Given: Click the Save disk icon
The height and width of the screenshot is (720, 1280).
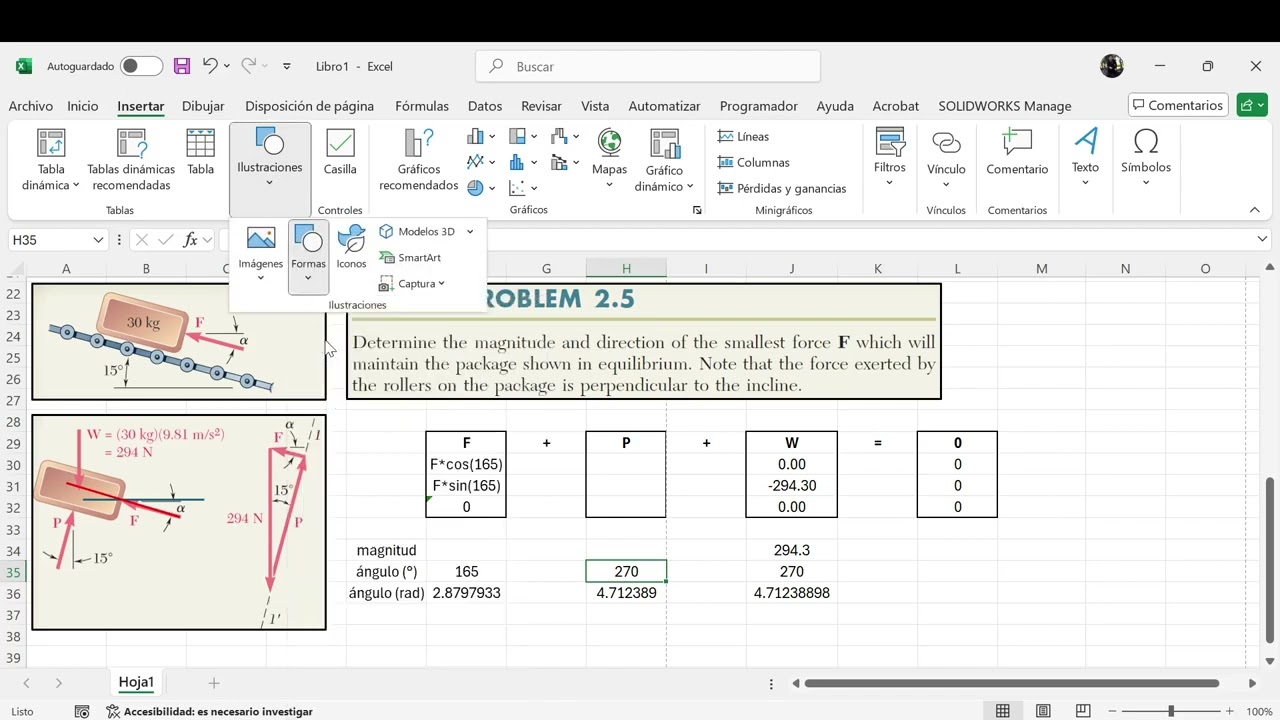Looking at the screenshot, I should pyautogui.click(x=182, y=66).
